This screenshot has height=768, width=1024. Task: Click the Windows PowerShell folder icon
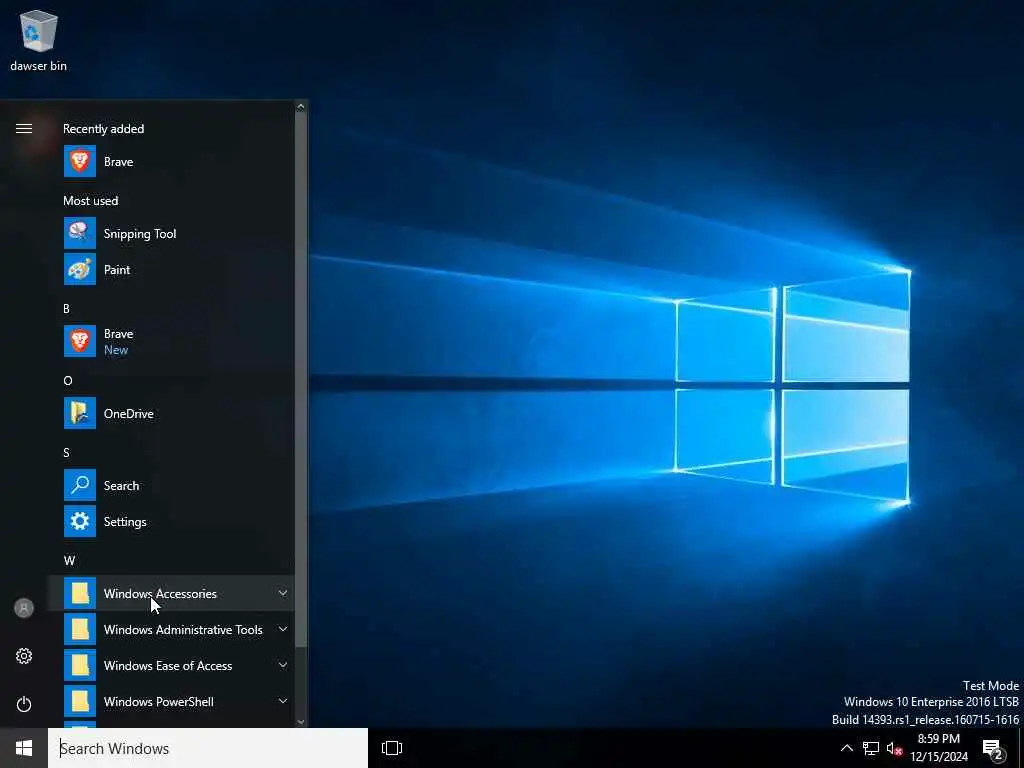pyautogui.click(x=80, y=701)
